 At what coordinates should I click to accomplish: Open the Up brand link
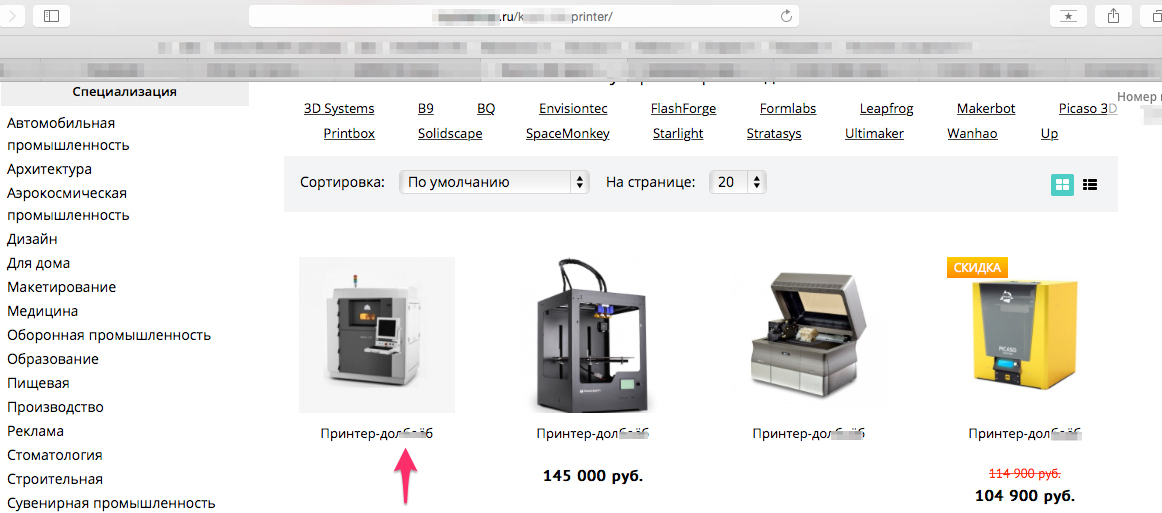(1049, 134)
